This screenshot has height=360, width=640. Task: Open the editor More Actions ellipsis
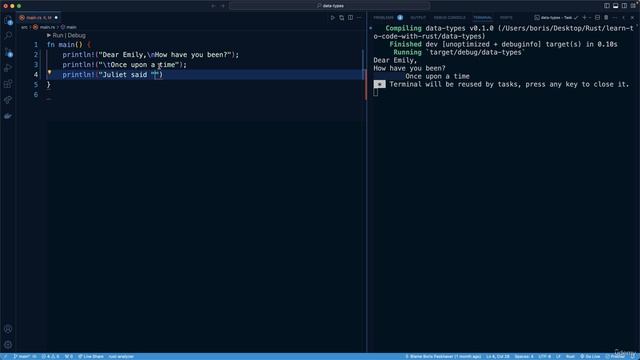pyautogui.click(x=359, y=18)
